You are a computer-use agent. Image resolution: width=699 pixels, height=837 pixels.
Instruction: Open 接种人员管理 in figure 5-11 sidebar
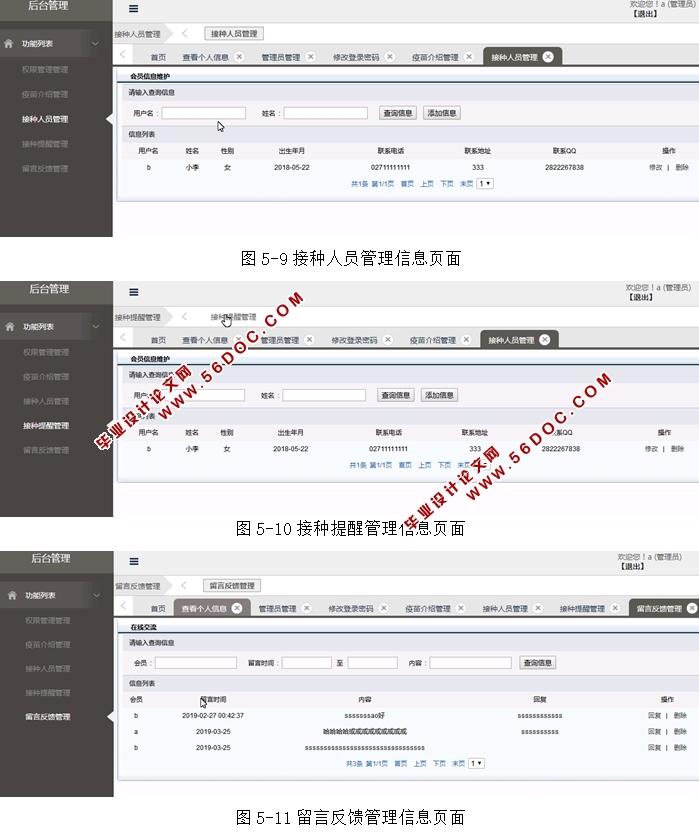coord(48,668)
